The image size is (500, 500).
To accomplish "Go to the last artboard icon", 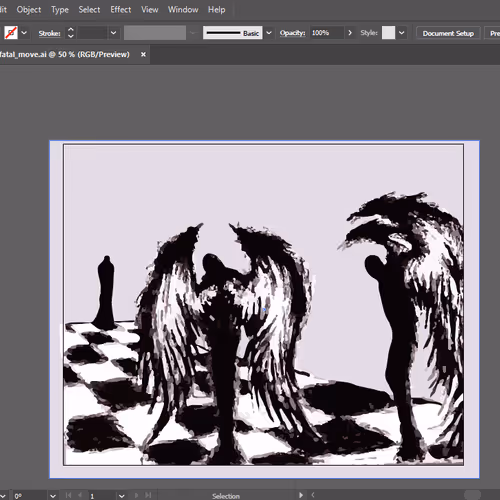I will [x=148, y=495].
